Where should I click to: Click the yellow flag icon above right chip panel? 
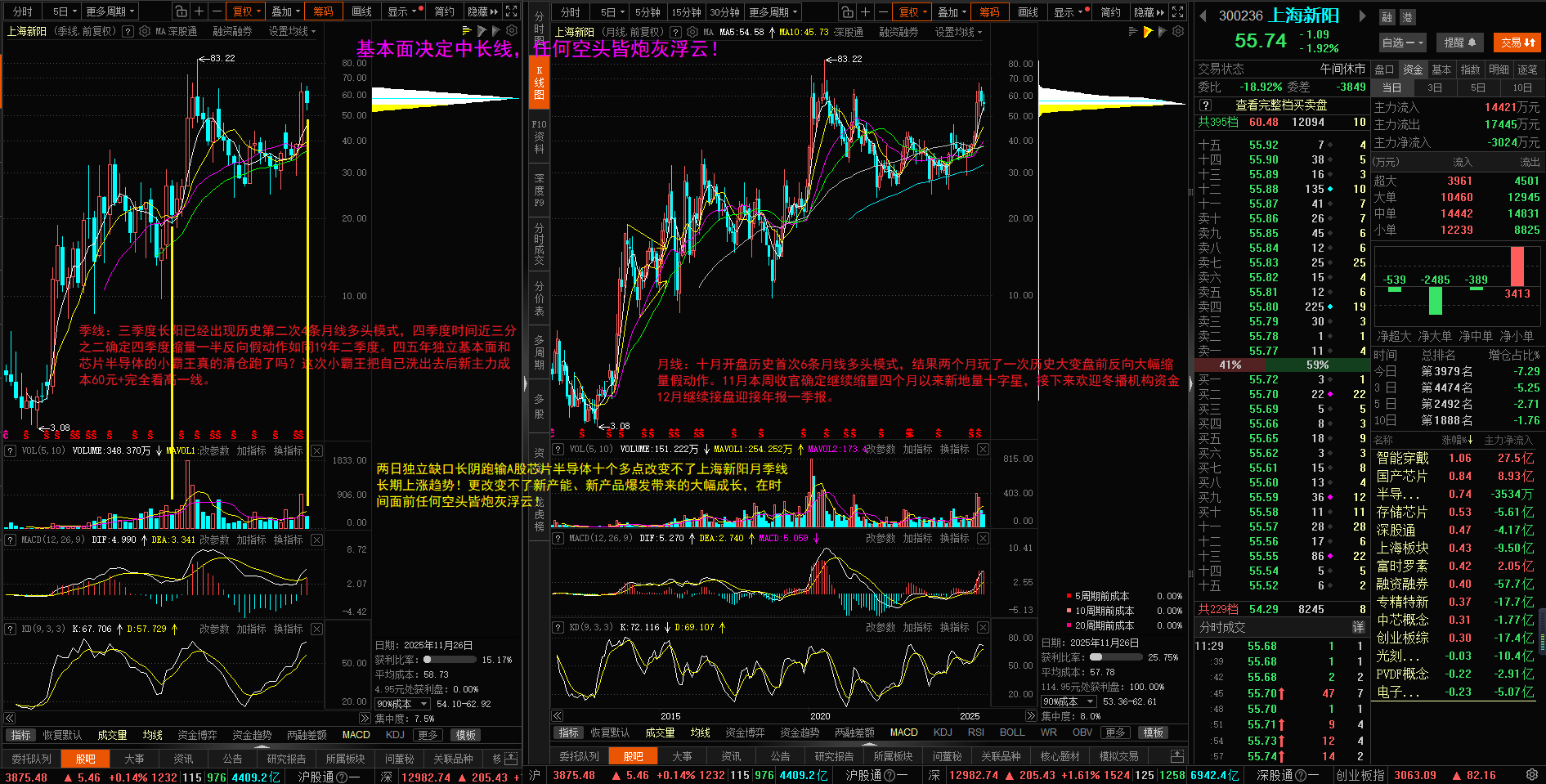[x=1148, y=32]
